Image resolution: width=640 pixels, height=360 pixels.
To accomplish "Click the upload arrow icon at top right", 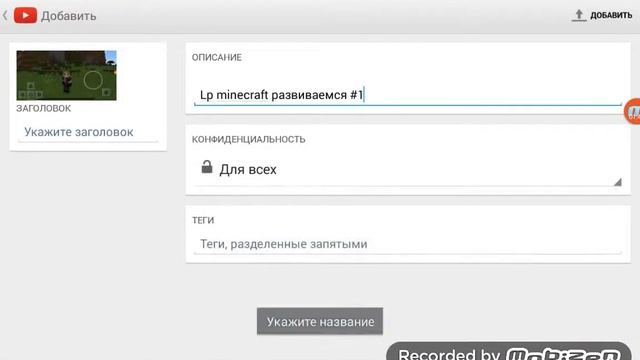I will tap(578, 16).
